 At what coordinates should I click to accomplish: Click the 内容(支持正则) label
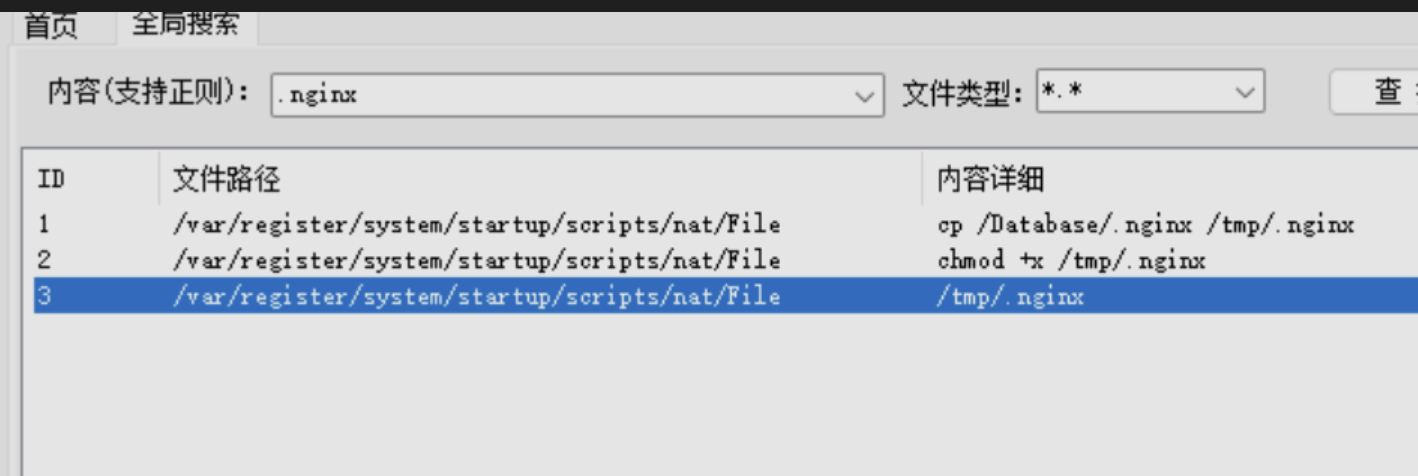click(148, 94)
